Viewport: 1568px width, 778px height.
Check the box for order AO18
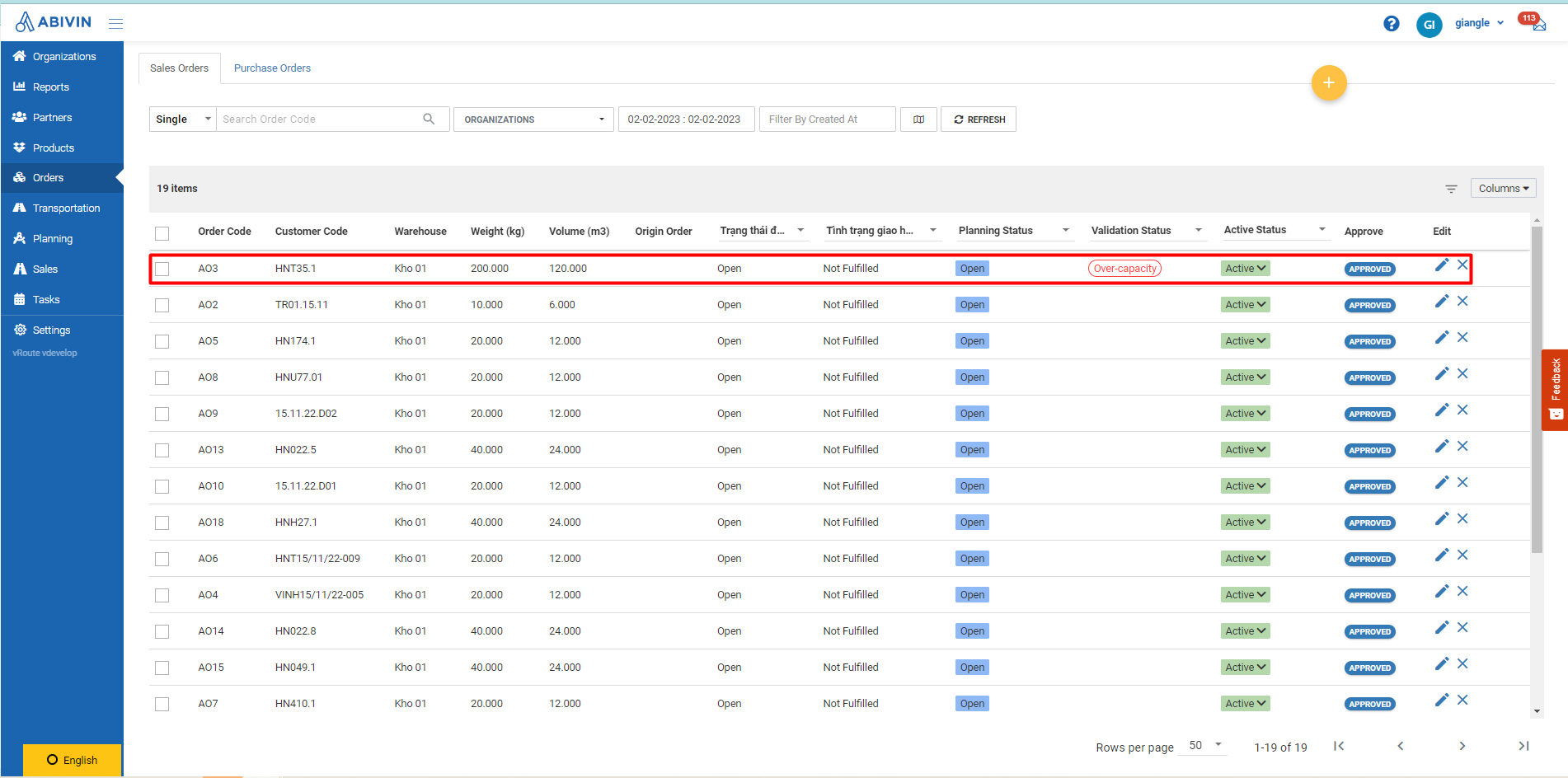click(162, 523)
